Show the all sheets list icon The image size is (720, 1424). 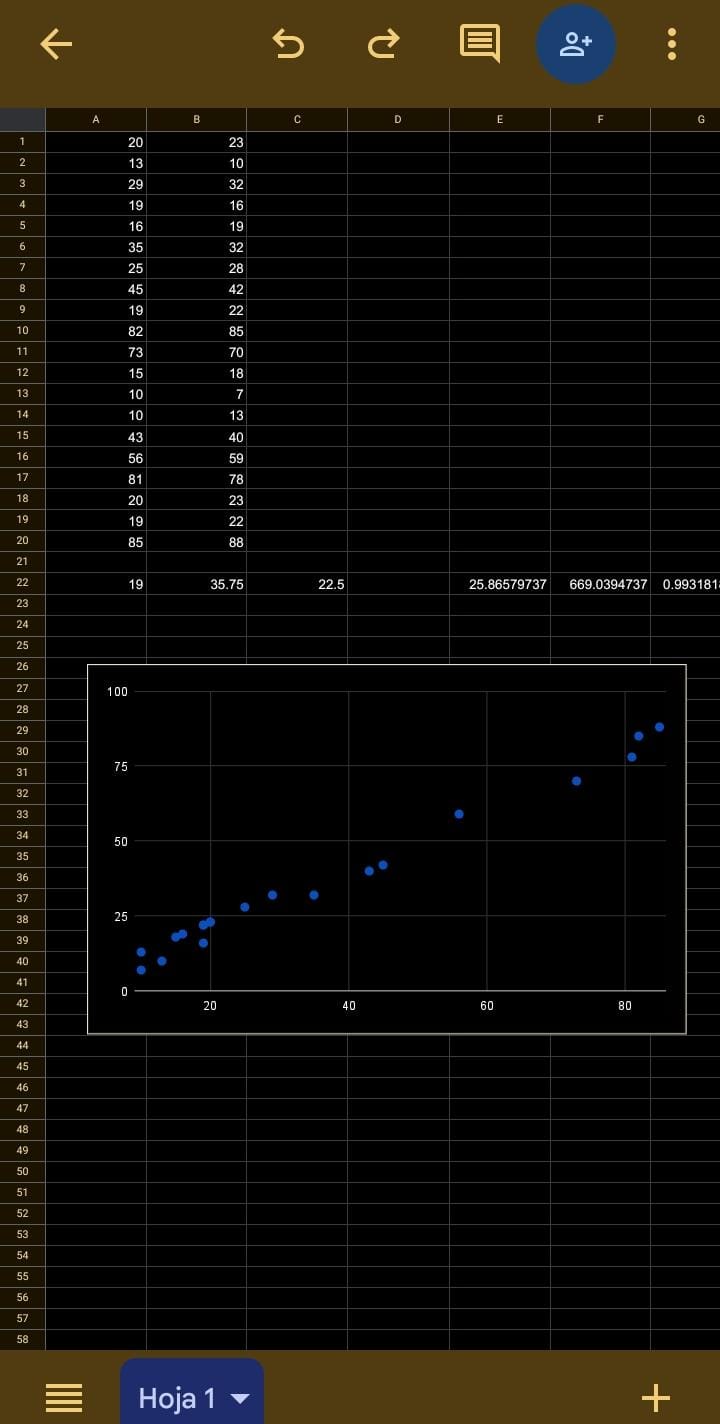64,1397
